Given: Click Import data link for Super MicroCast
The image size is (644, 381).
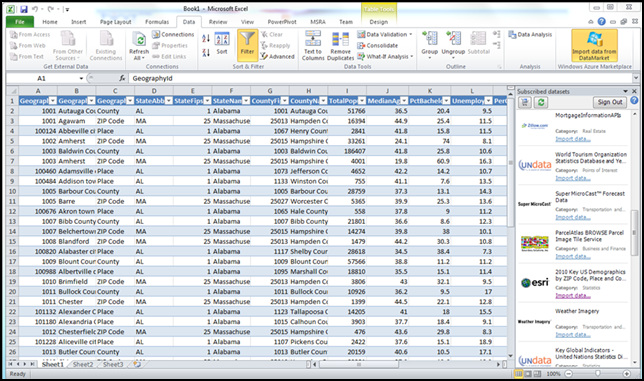Looking at the screenshot, I should (x=573, y=217).
